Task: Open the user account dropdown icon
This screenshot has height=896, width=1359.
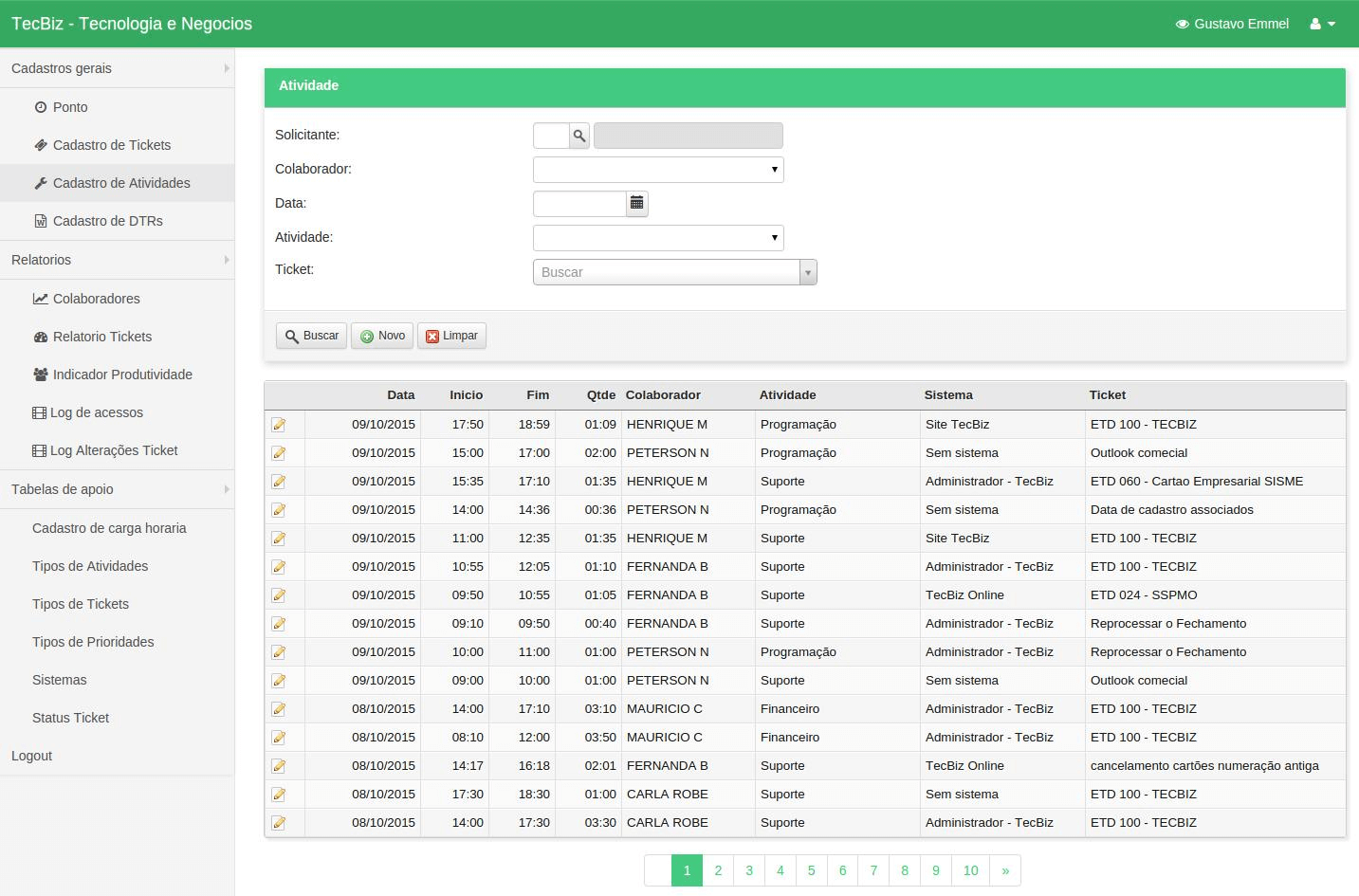Action: (1322, 24)
